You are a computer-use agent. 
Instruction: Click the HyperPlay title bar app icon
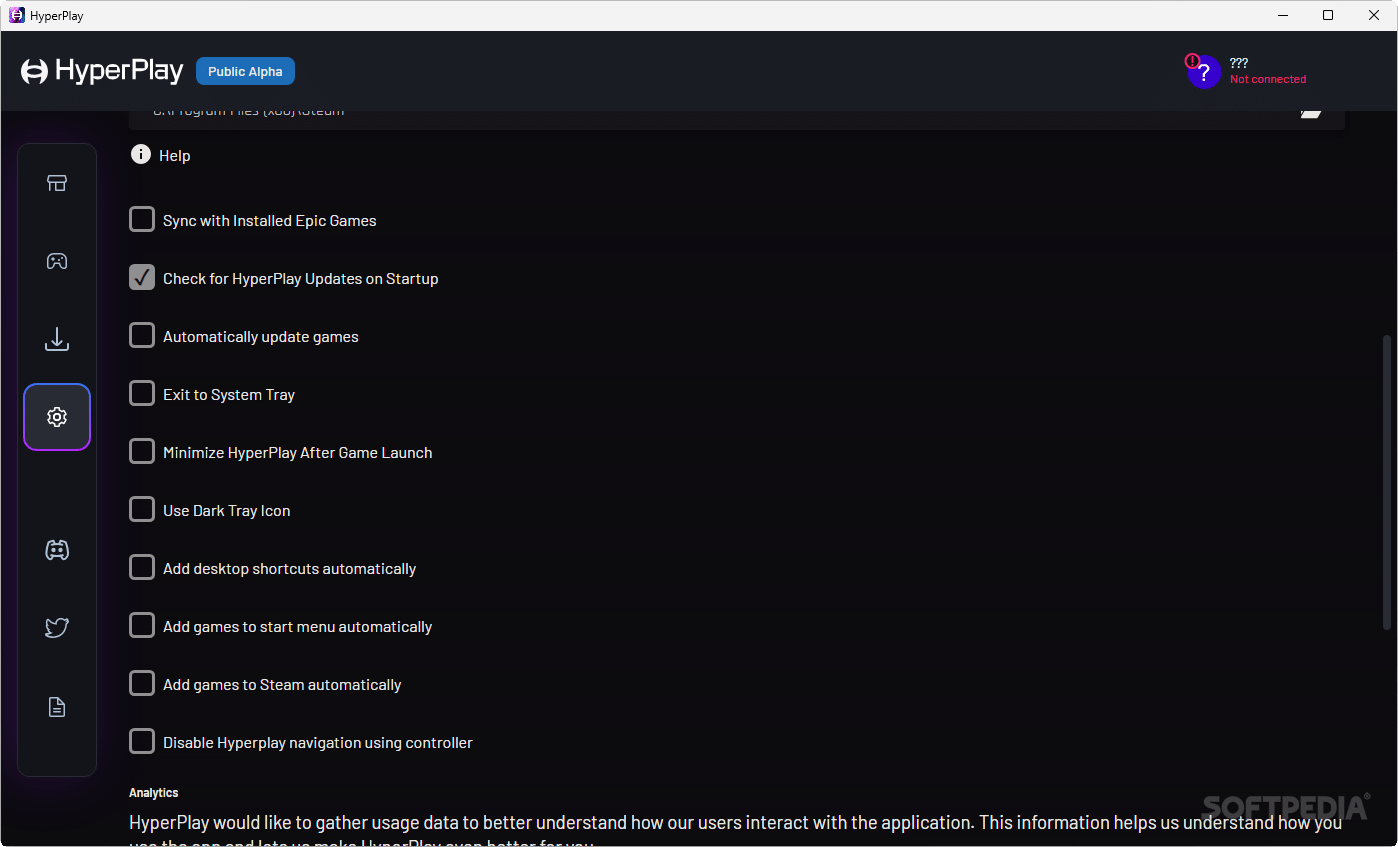pos(16,15)
